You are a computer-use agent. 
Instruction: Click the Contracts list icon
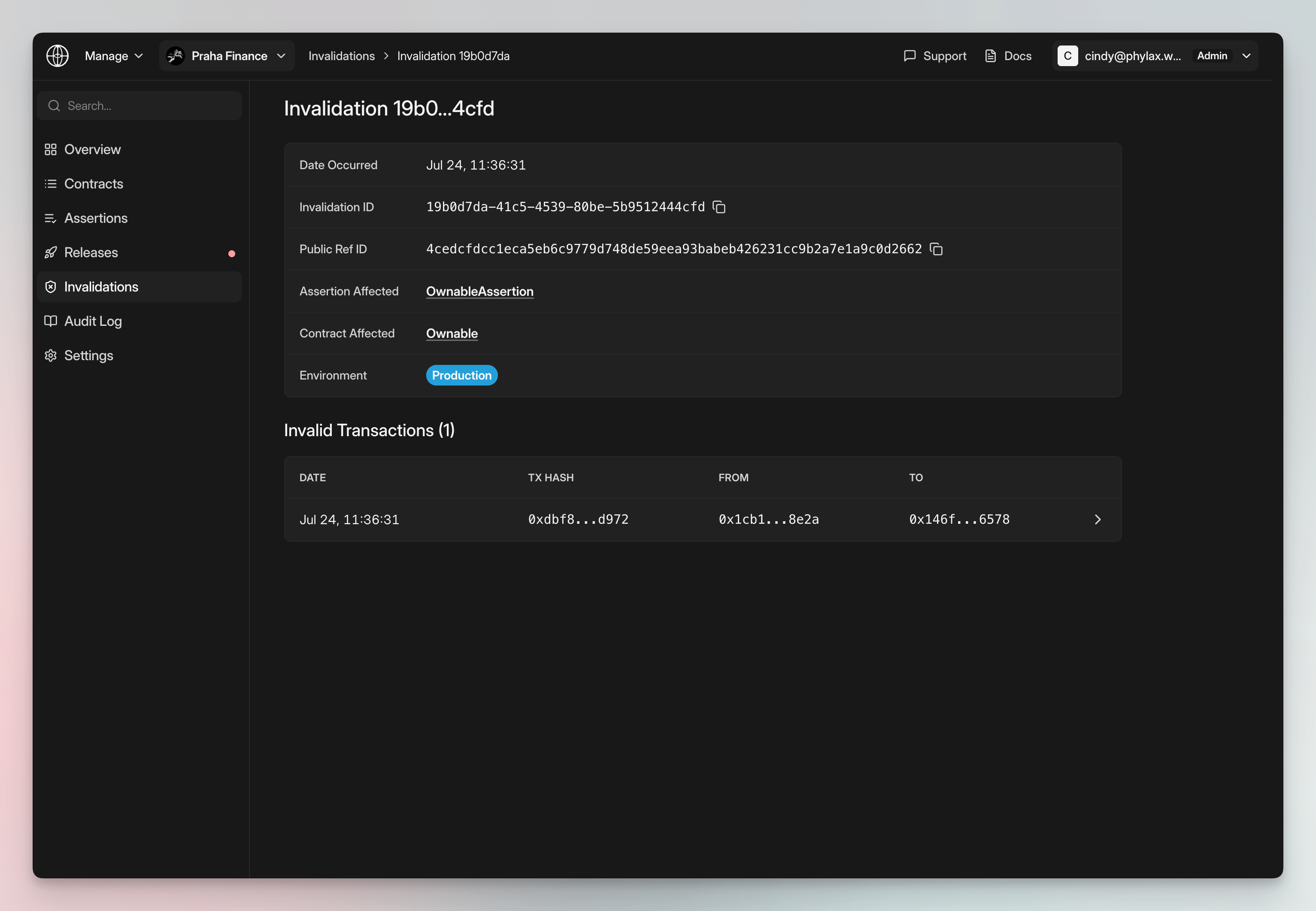pos(51,184)
